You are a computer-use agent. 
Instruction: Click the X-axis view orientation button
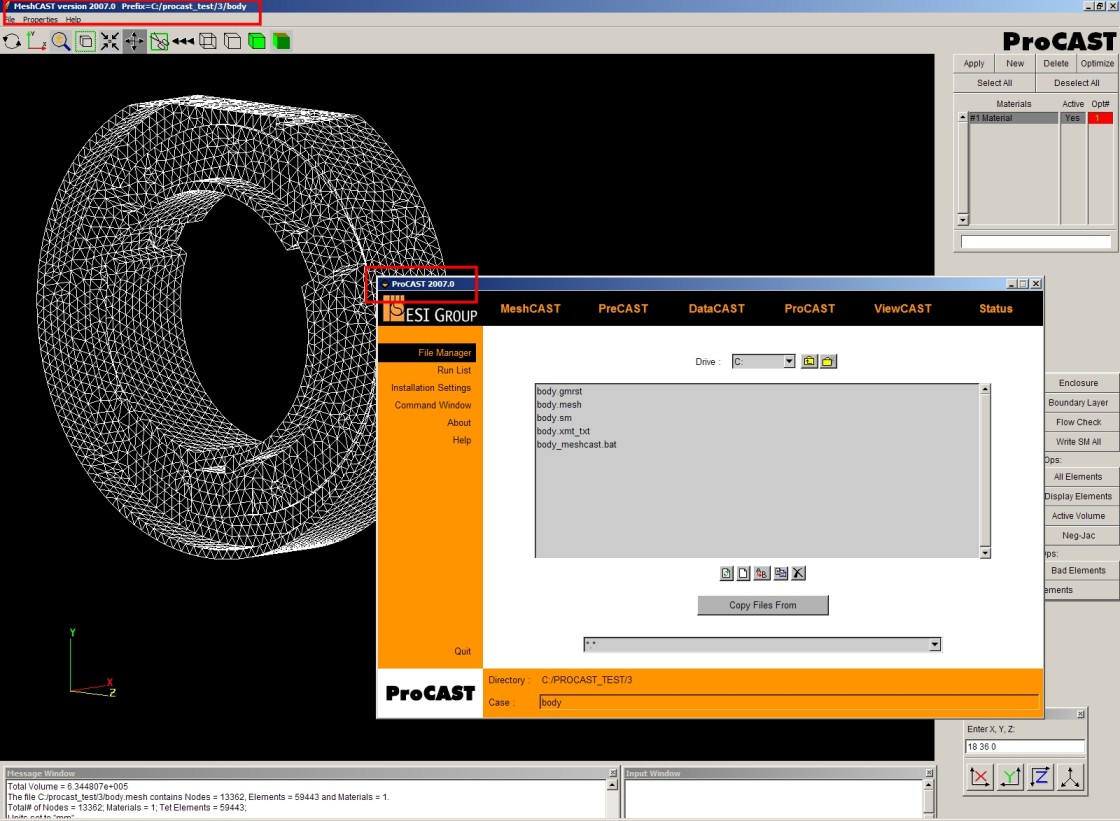(980, 777)
